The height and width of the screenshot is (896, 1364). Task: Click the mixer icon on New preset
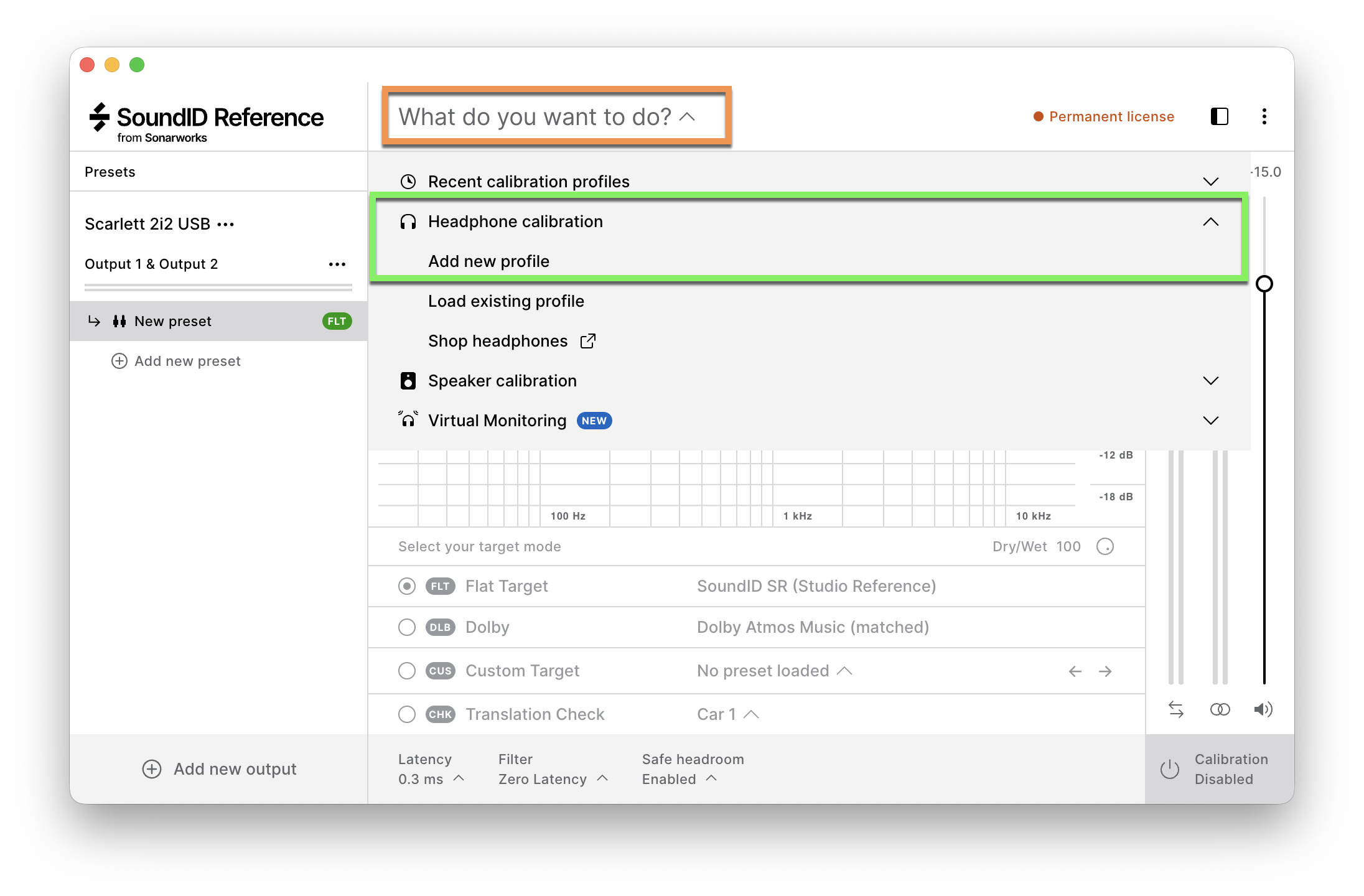[x=119, y=321]
